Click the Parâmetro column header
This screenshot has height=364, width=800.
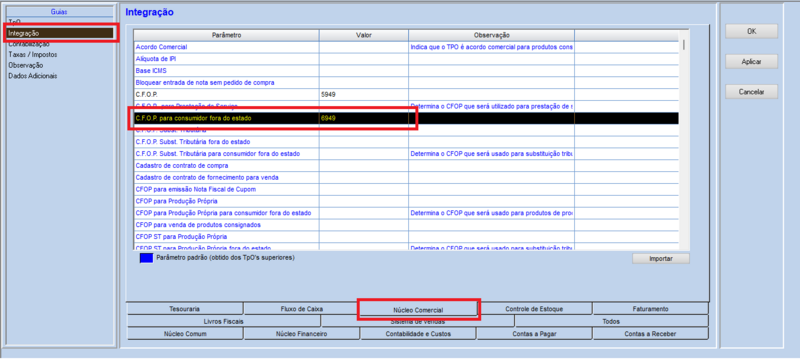pos(227,35)
